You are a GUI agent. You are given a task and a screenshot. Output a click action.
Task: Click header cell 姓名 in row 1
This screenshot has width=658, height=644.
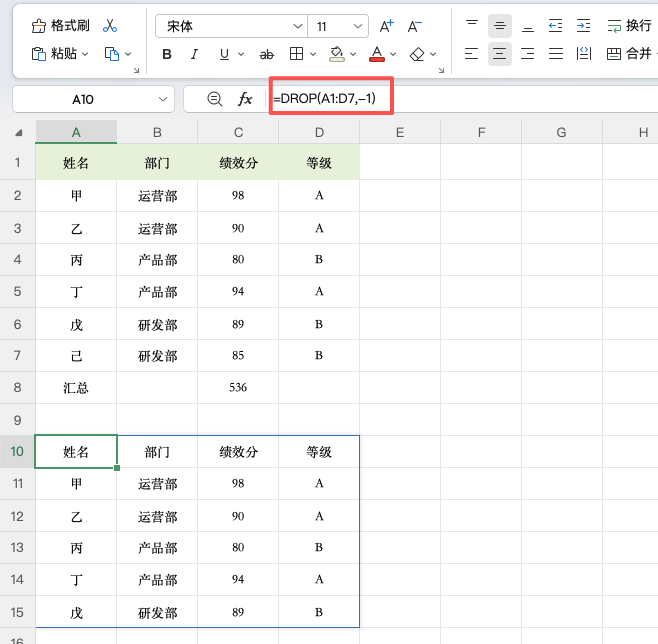[76, 163]
